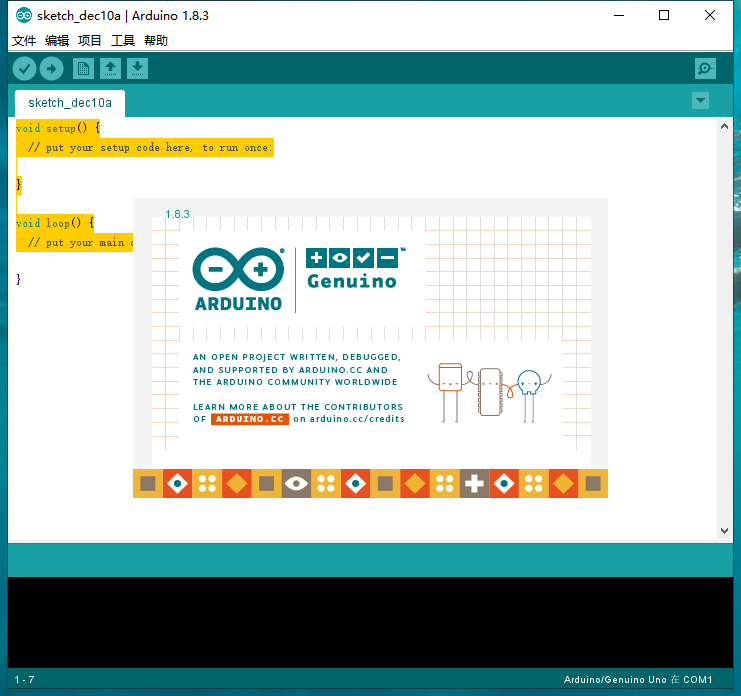Open the 帮助 menu

(x=156, y=41)
